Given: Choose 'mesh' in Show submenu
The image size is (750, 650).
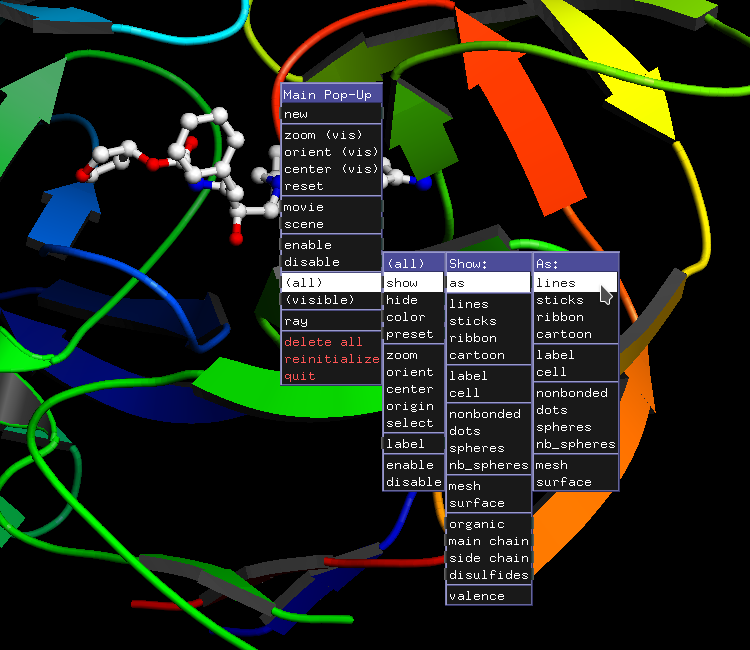Looking at the screenshot, I should pos(488,486).
